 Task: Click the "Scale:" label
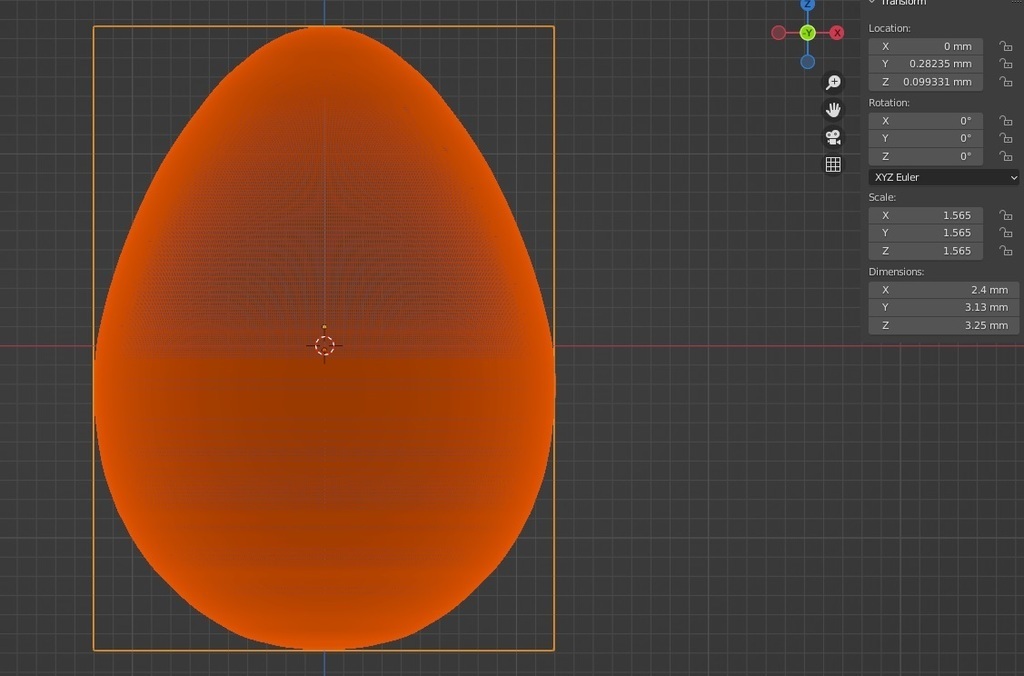click(882, 197)
